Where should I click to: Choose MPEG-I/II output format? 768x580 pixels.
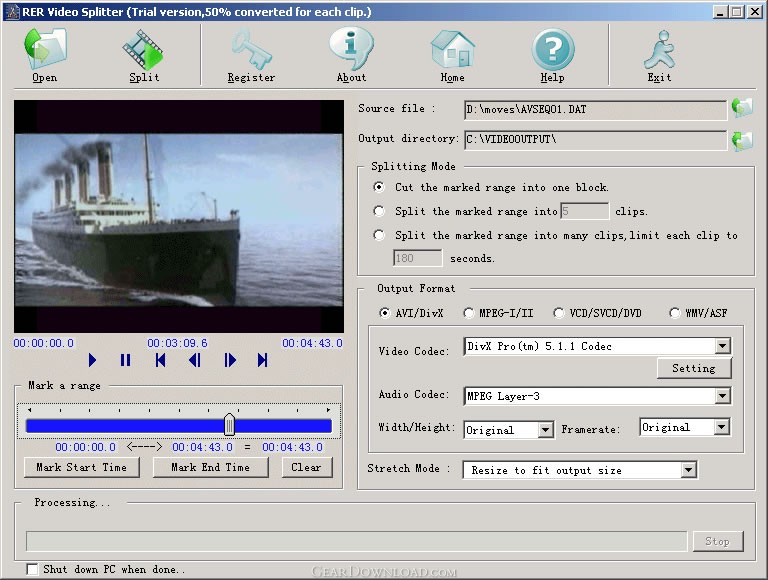coord(469,313)
